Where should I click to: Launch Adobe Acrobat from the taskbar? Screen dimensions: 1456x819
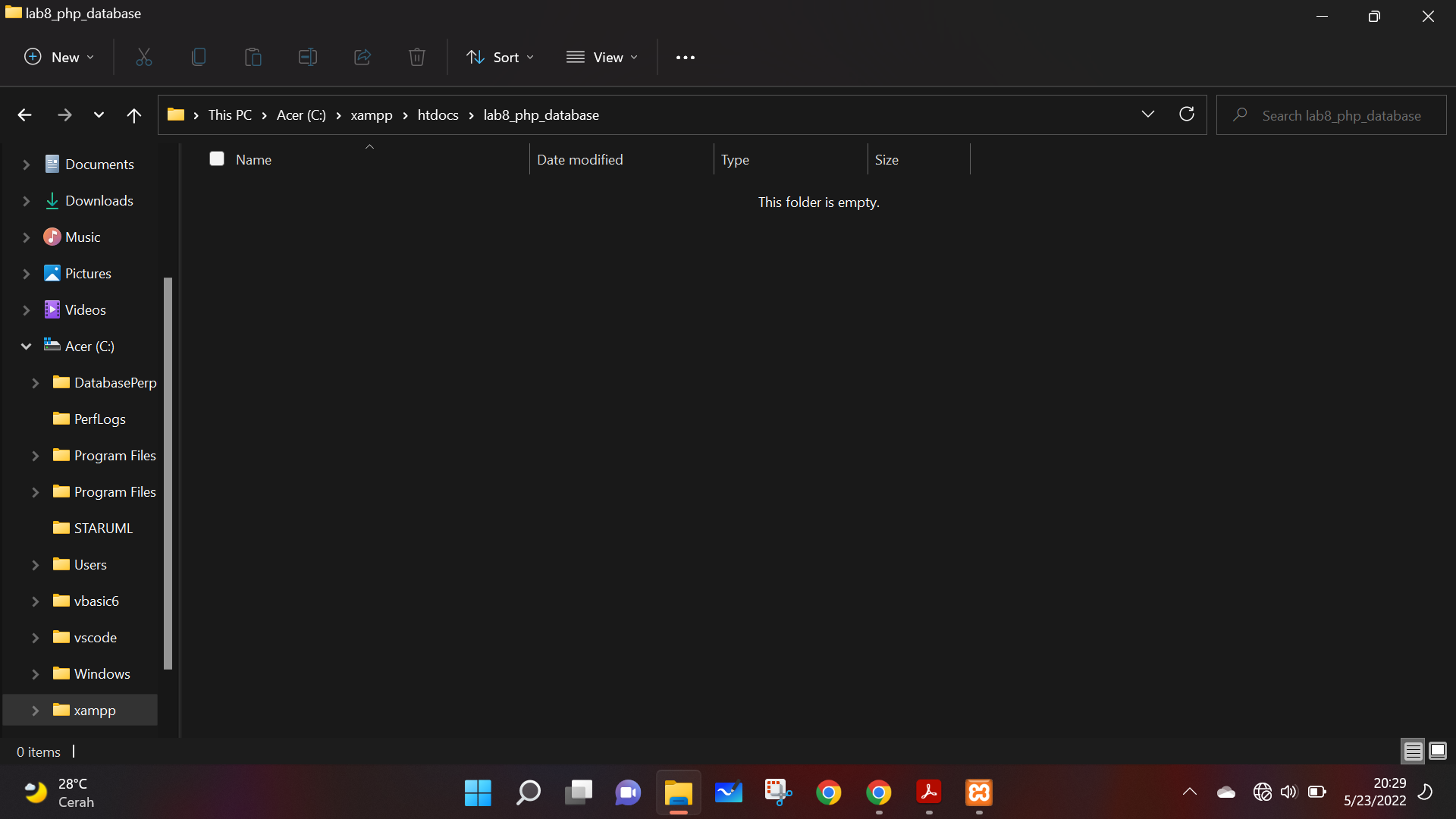(x=928, y=792)
